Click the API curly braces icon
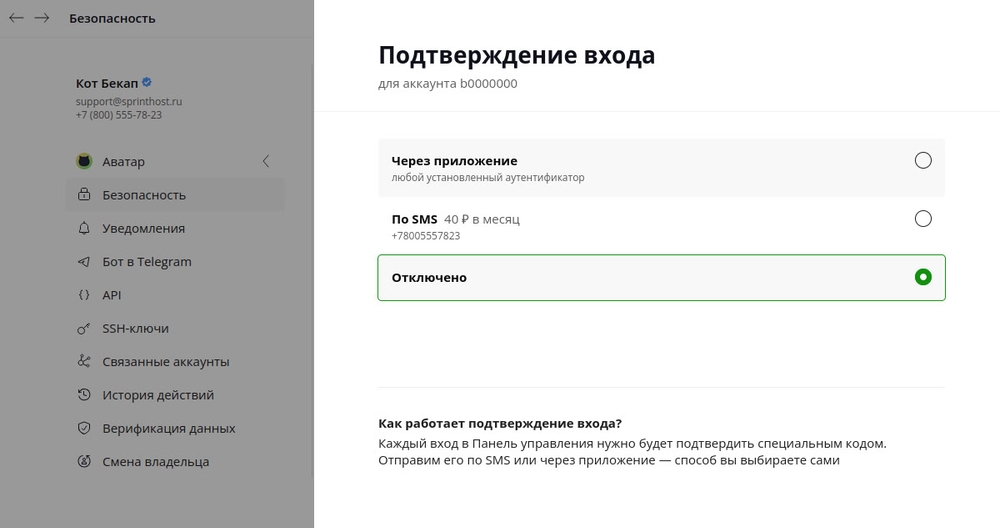Viewport: 1000px width, 528px height. [85, 295]
